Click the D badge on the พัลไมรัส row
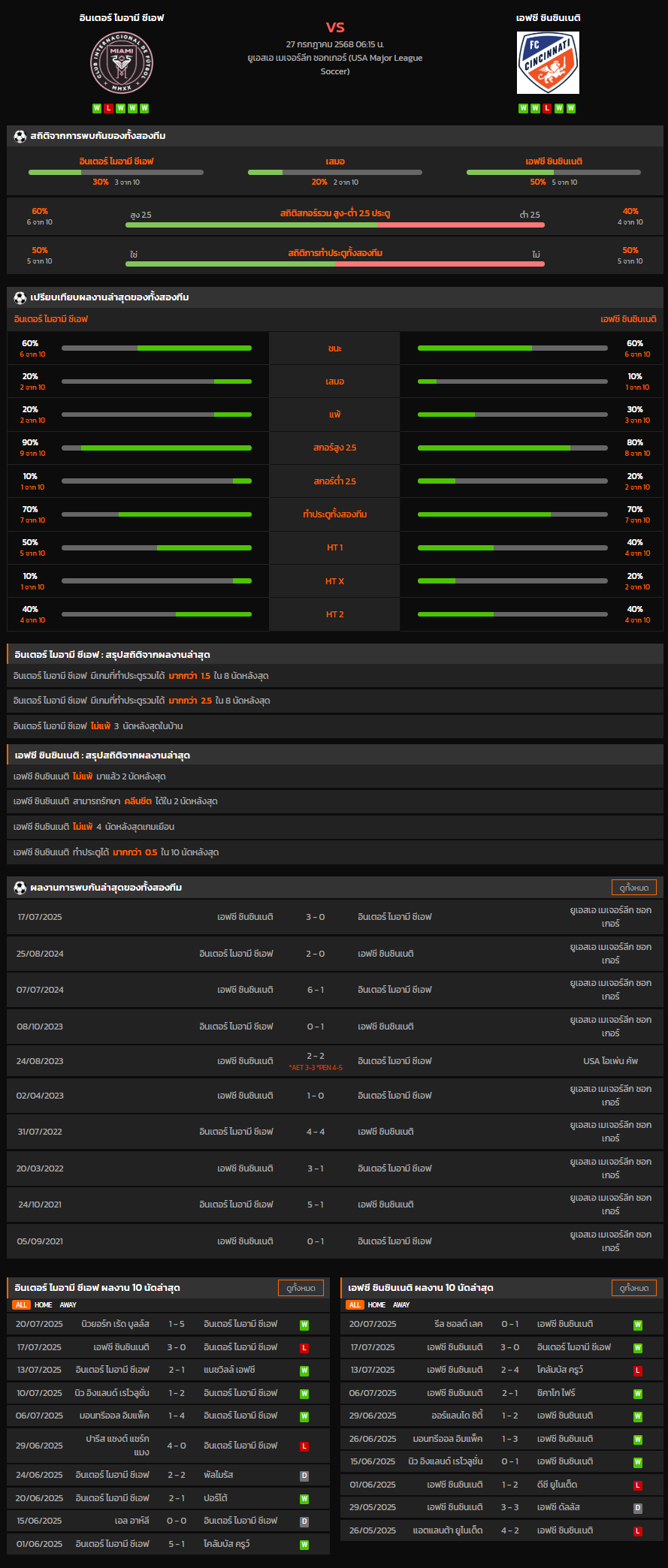Screen dimensions: 668x1568 click(x=304, y=1476)
